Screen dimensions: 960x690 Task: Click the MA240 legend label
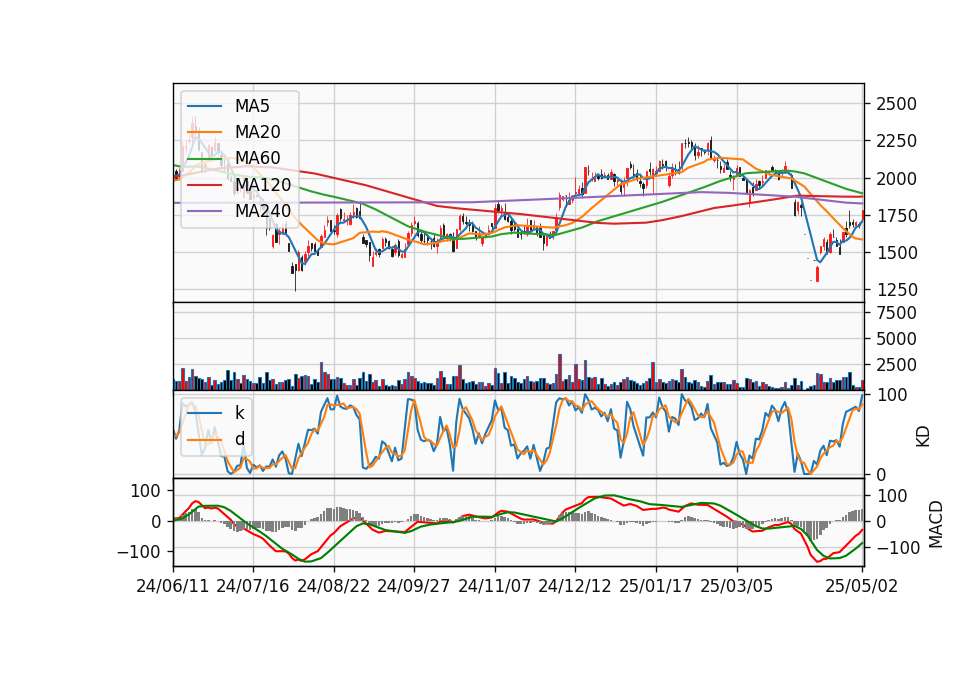(263, 211)
